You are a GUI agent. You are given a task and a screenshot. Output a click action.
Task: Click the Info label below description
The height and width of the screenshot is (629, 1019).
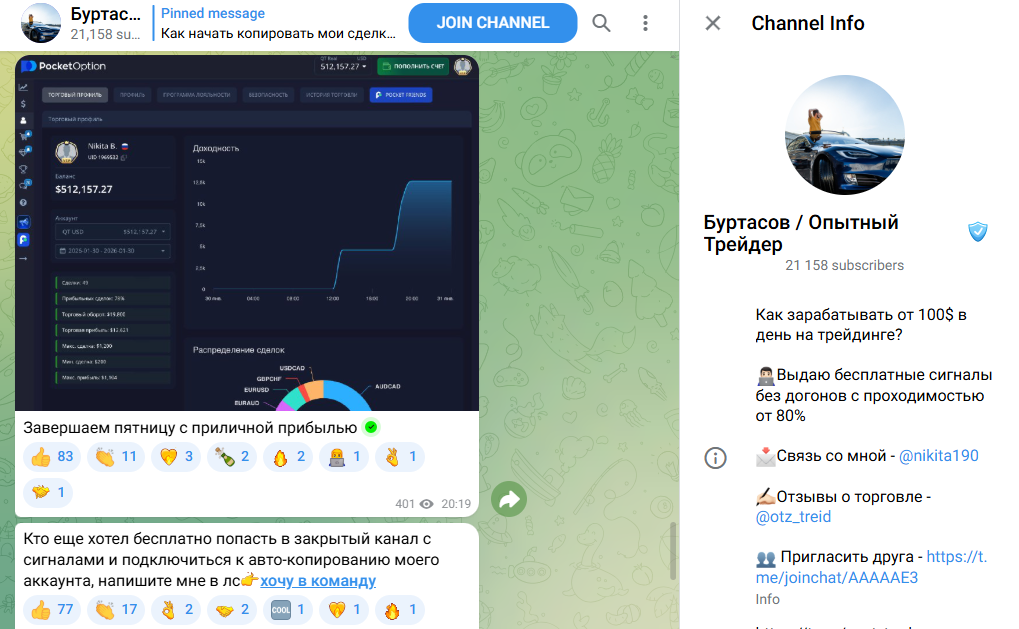click(767, 599)
